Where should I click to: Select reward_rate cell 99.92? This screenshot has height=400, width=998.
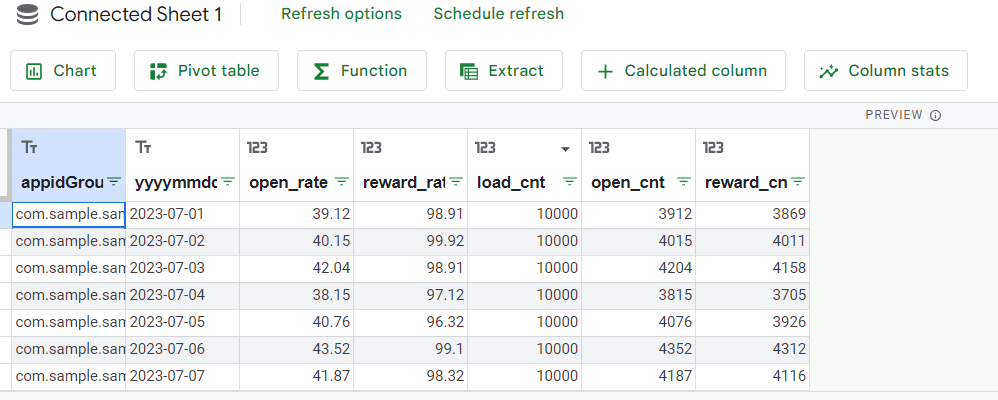(x=411, y=241)
